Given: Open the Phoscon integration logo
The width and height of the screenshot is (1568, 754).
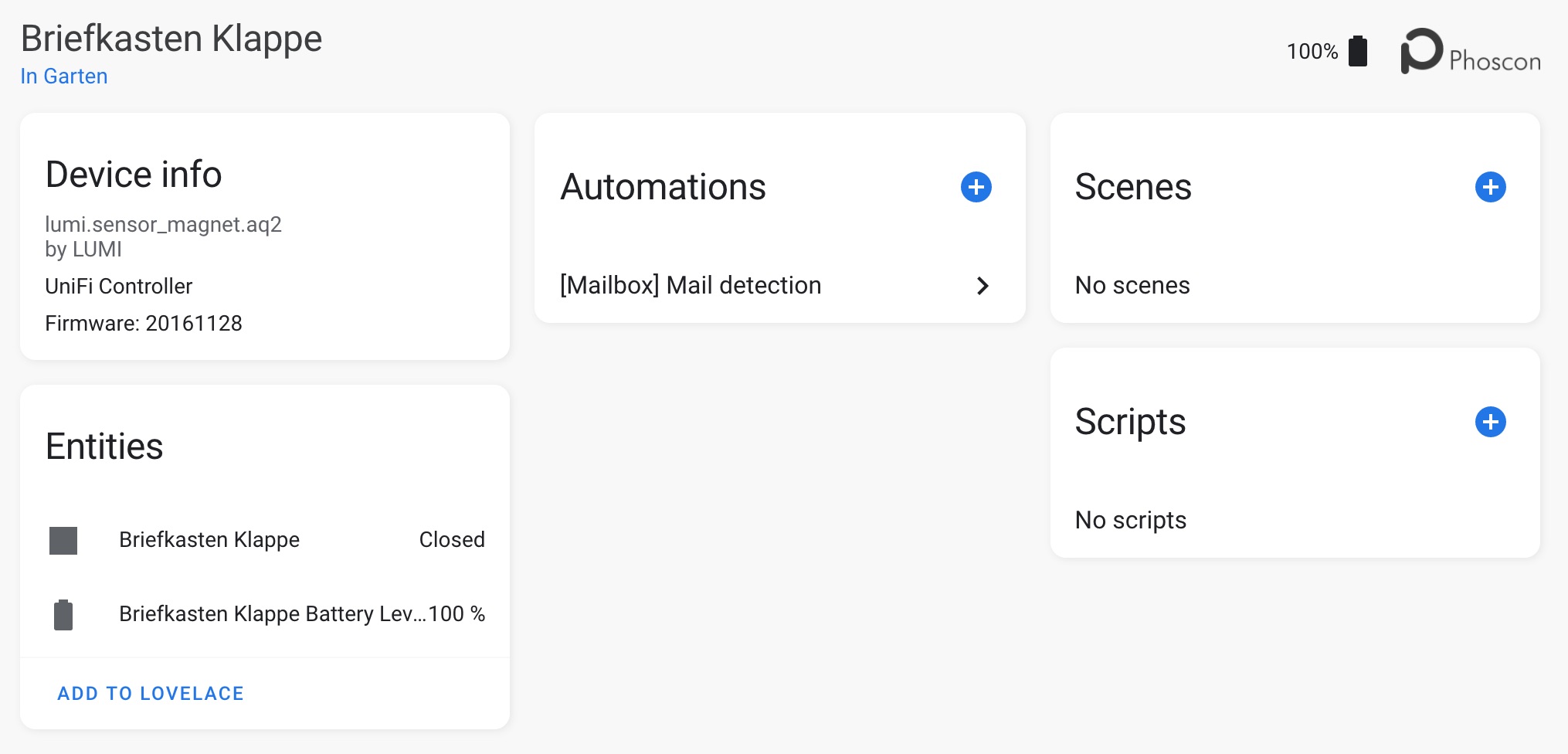Looking at the screenshot, I should (x=1420, y=50).
